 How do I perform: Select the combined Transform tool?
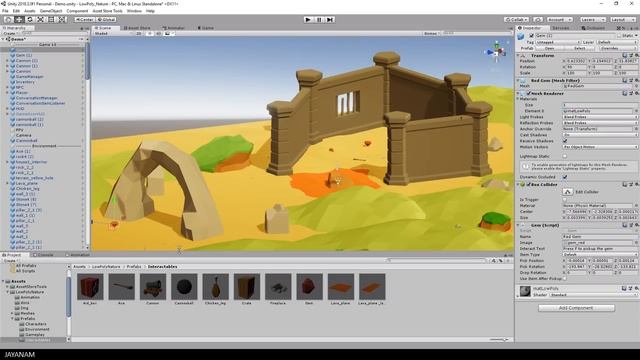(62, 20)
